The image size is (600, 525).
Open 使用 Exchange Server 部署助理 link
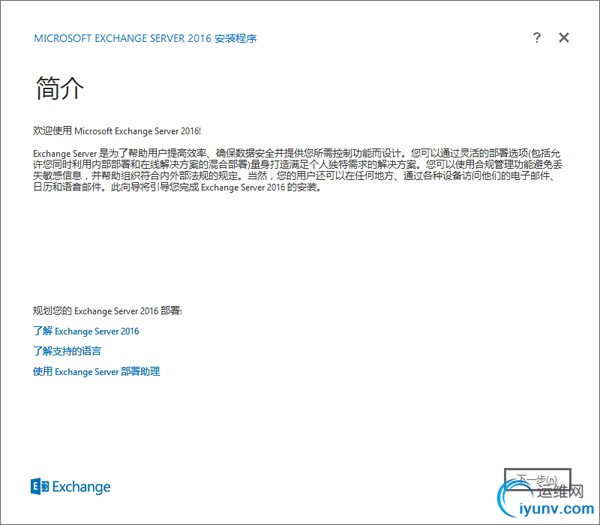[96, 371]
